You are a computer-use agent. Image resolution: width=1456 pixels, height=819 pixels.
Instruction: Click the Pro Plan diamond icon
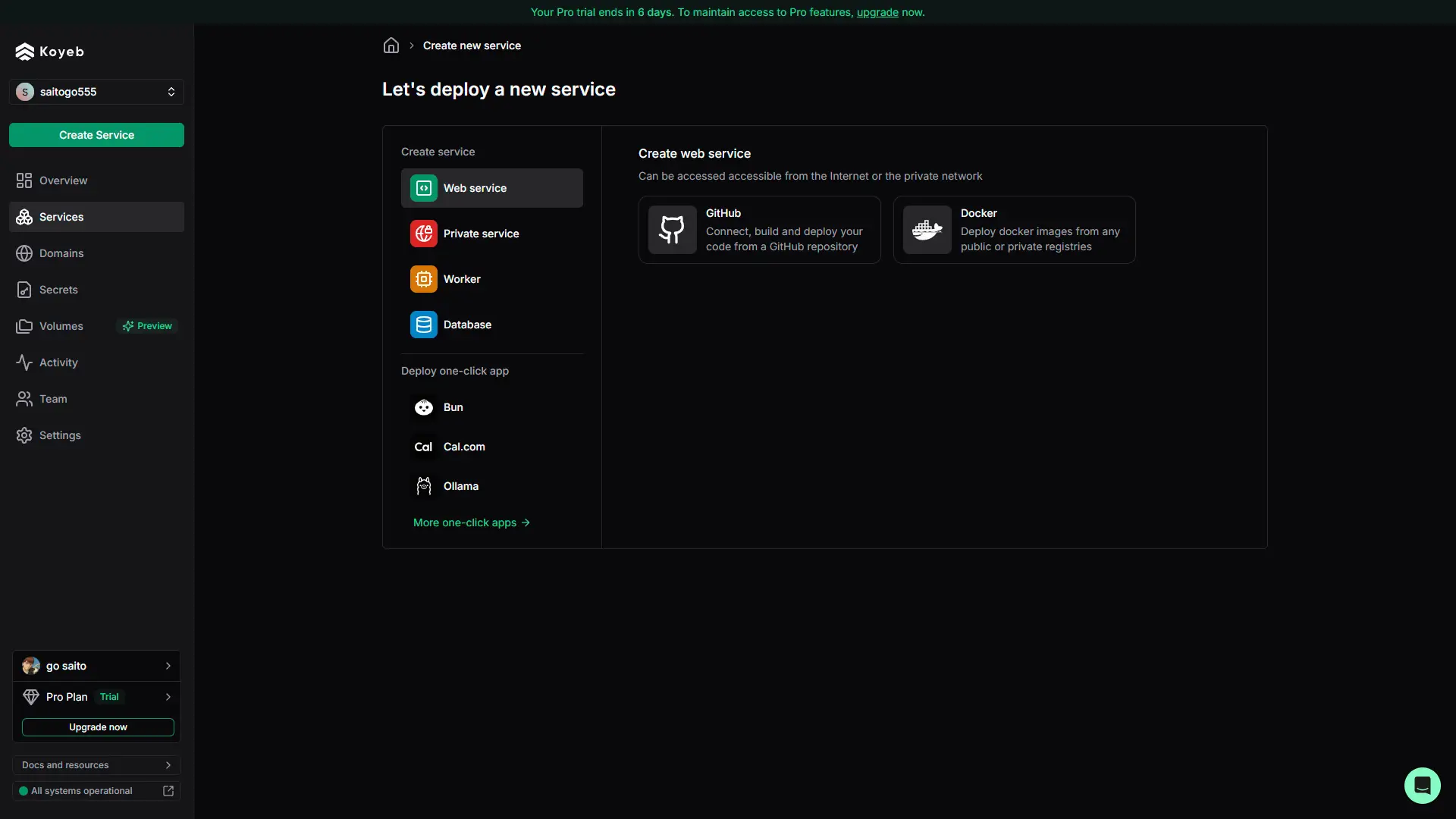[31, 697]
